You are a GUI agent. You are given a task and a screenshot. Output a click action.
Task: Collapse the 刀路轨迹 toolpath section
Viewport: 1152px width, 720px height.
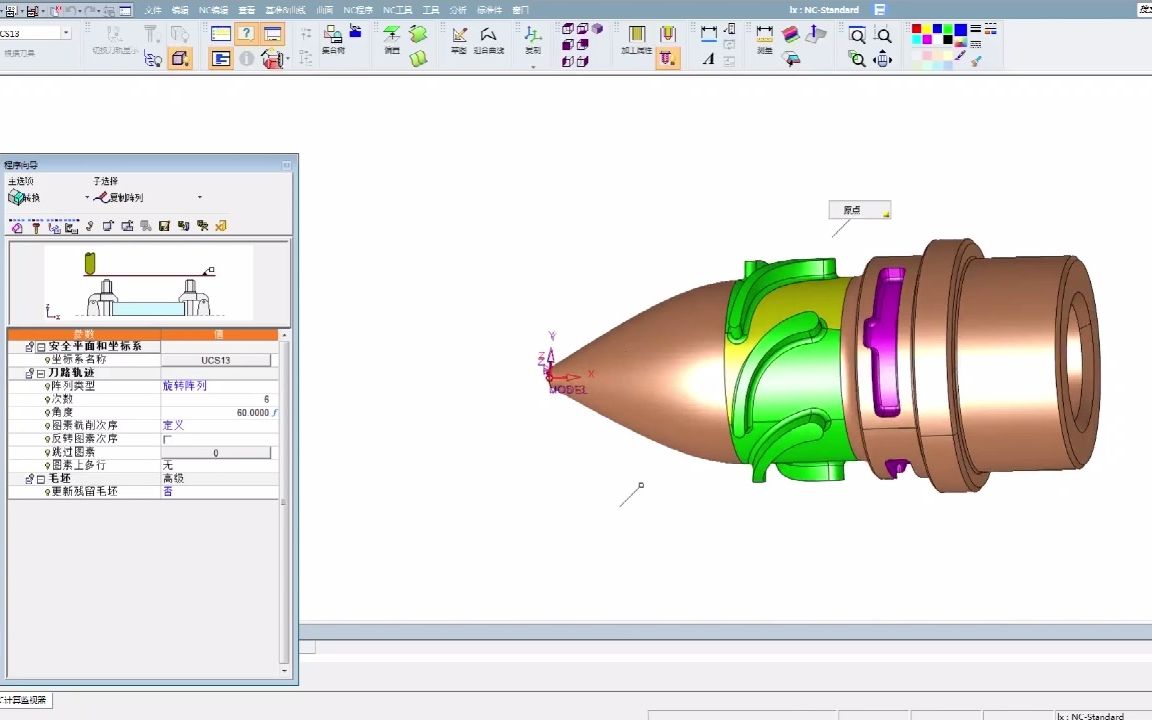[41, 373]
